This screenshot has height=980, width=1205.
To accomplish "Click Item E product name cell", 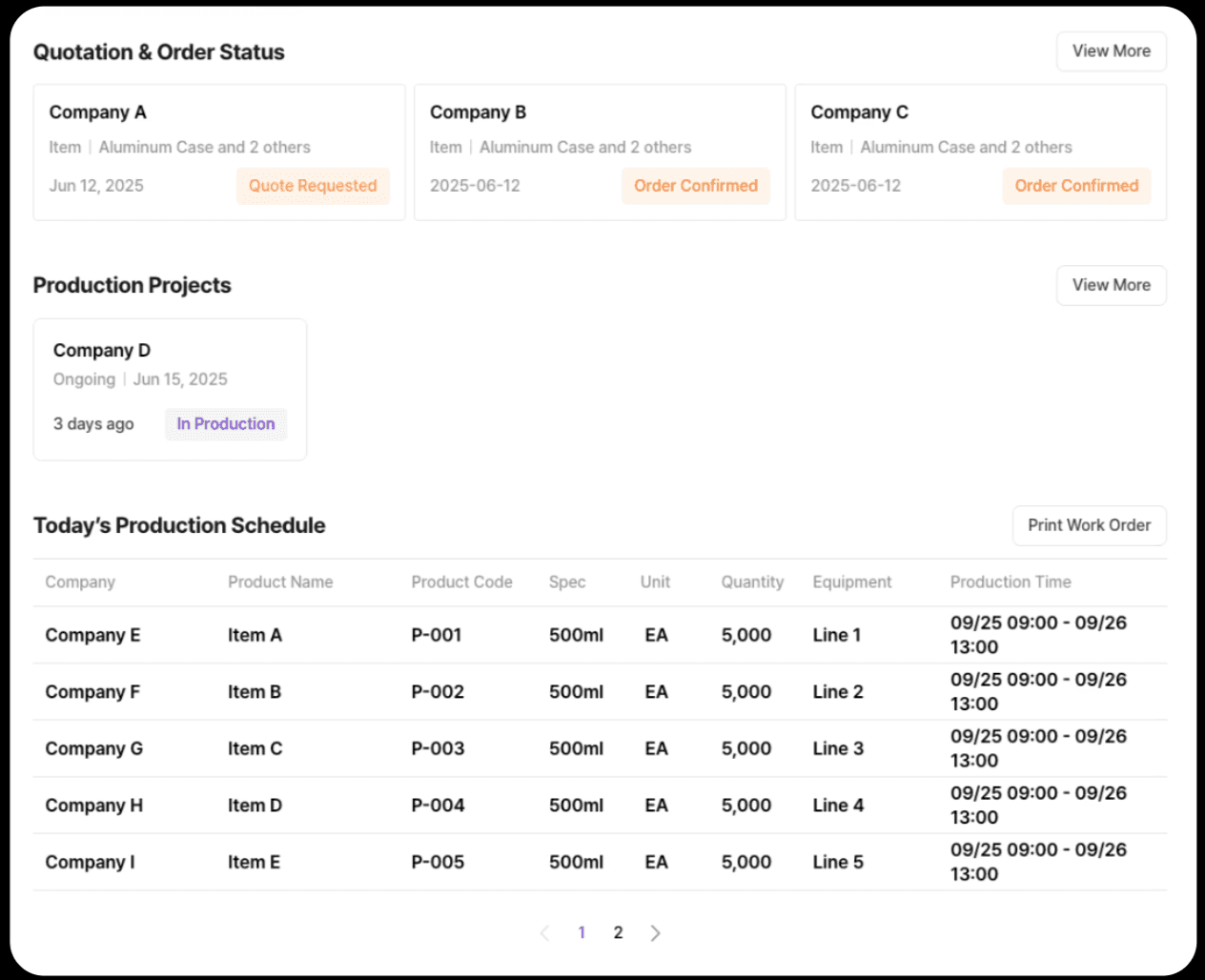I will (x=254, y=862).
